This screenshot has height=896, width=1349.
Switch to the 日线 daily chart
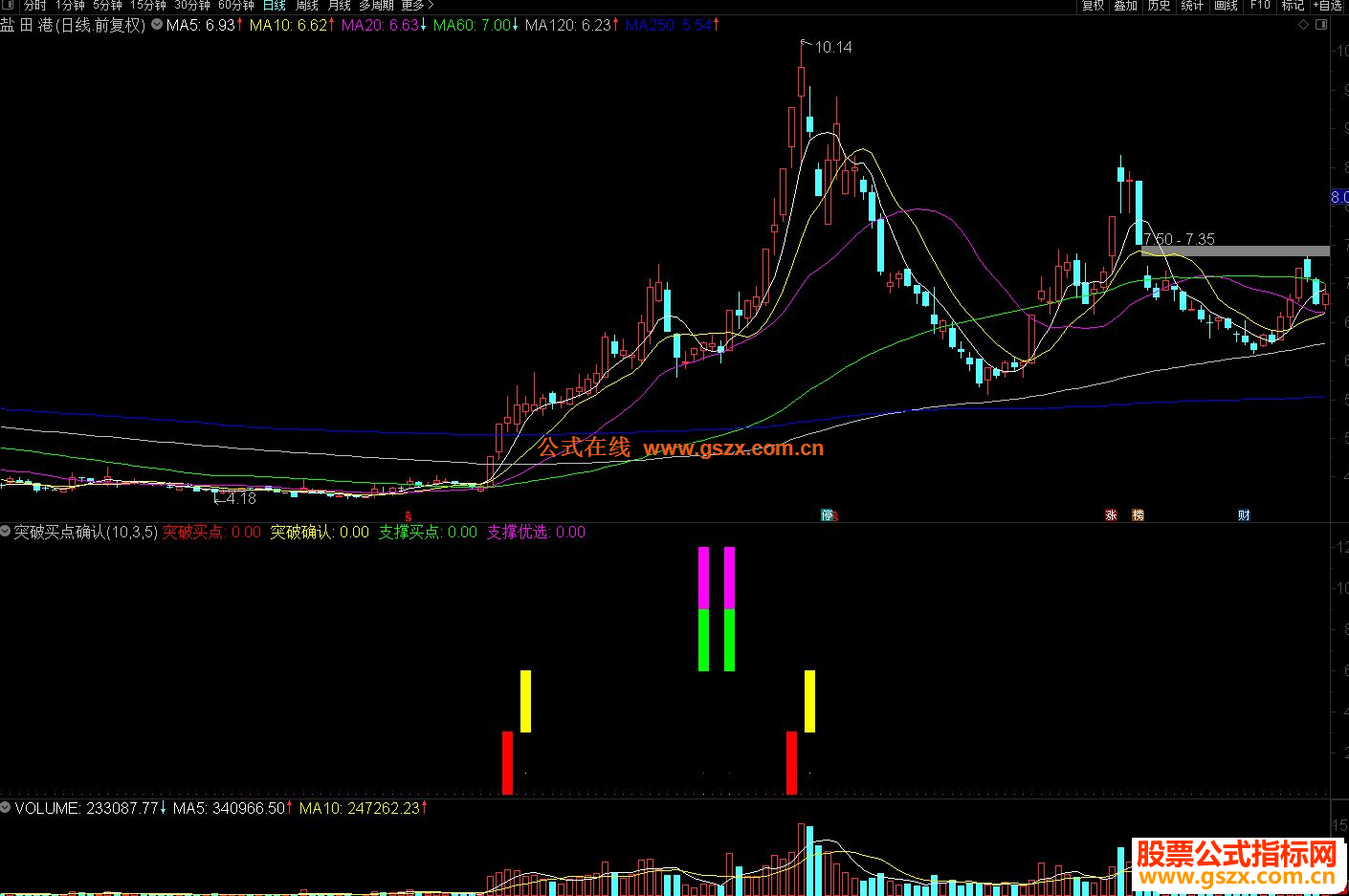pos(275,6)
